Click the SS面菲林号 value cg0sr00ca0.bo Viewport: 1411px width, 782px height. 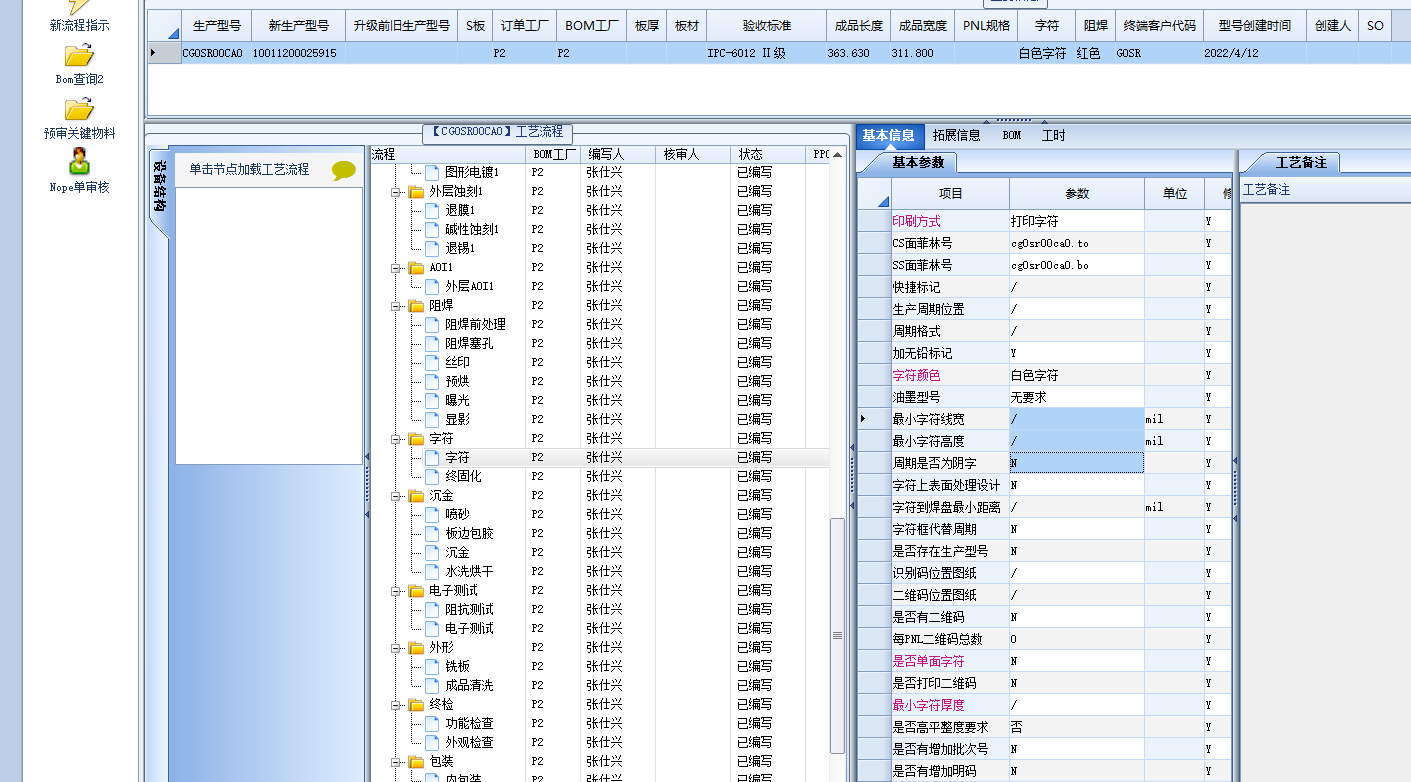tap(1050, 265)
